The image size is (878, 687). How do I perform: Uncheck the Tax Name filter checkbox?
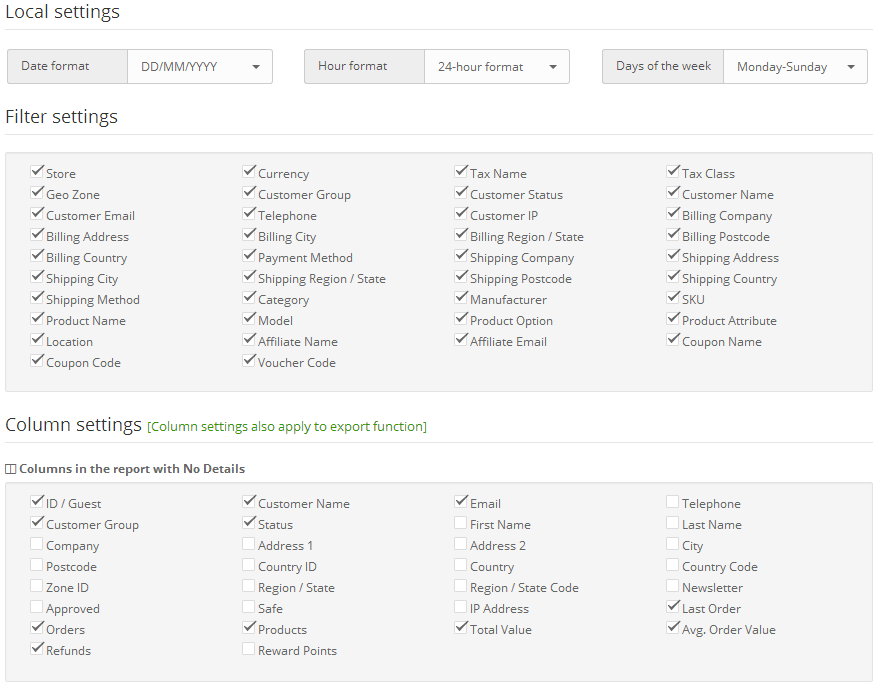pos(461,171)
